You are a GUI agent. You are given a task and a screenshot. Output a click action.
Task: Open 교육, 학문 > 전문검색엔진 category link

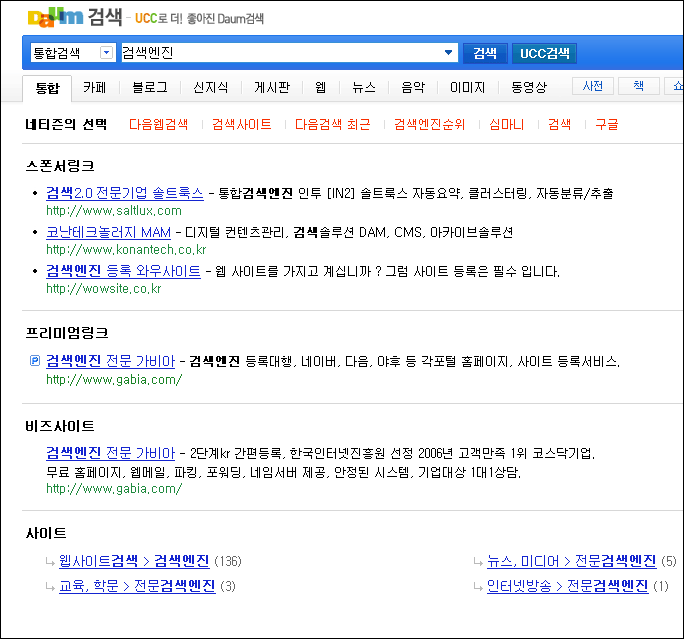[x=137, y=586]
